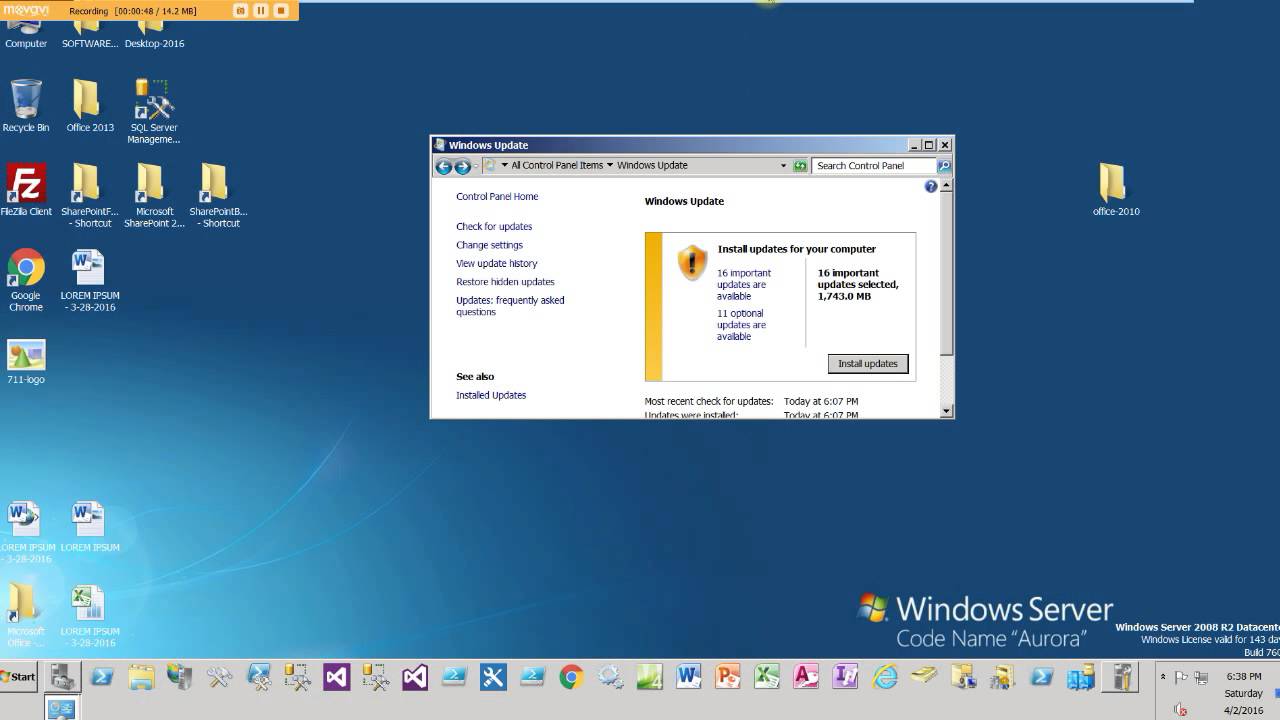
Task: Click yellow shield warning icon
Action: [692, 263]
